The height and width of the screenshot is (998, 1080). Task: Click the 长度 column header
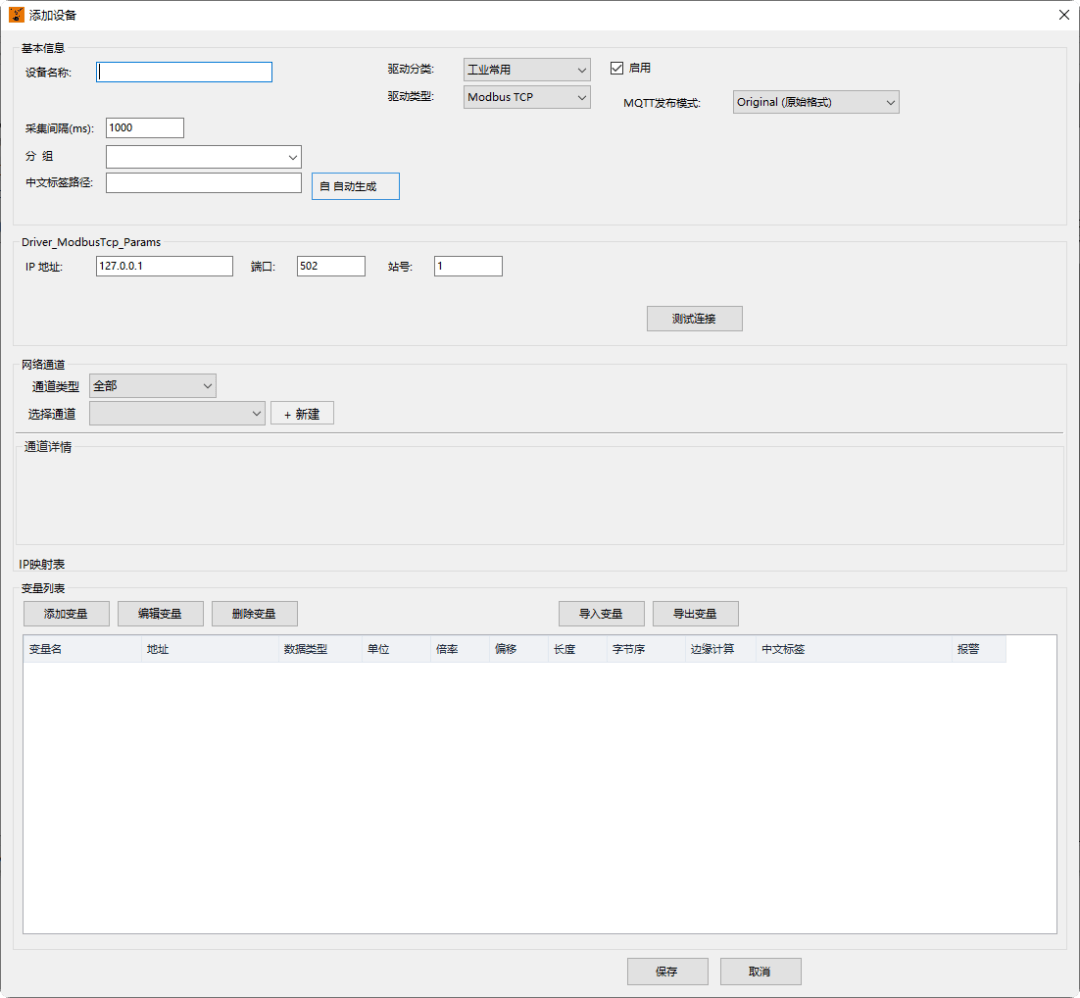(x=577, y=649)
